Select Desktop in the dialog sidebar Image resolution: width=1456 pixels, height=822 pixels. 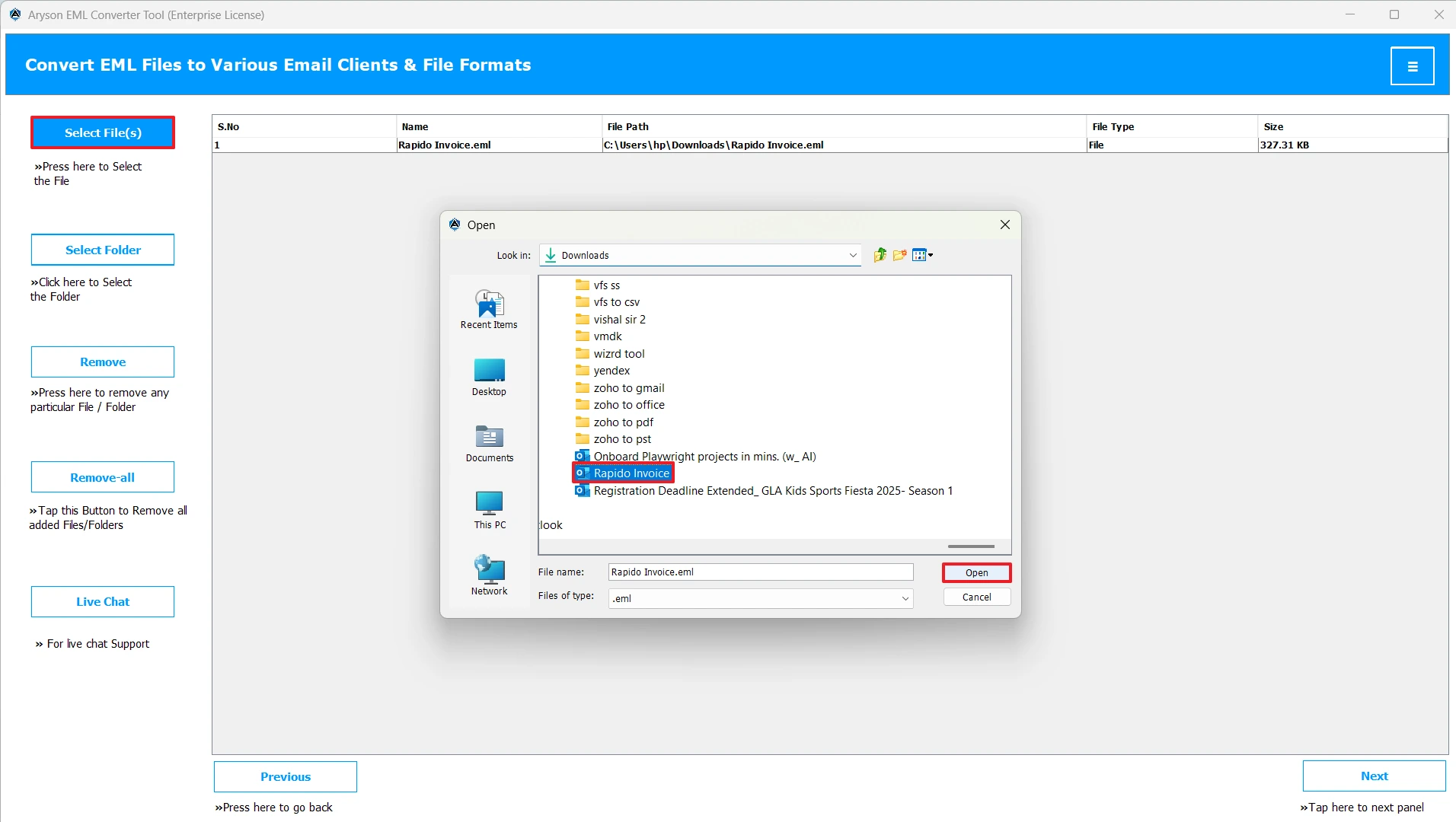(x=489, y=377)
